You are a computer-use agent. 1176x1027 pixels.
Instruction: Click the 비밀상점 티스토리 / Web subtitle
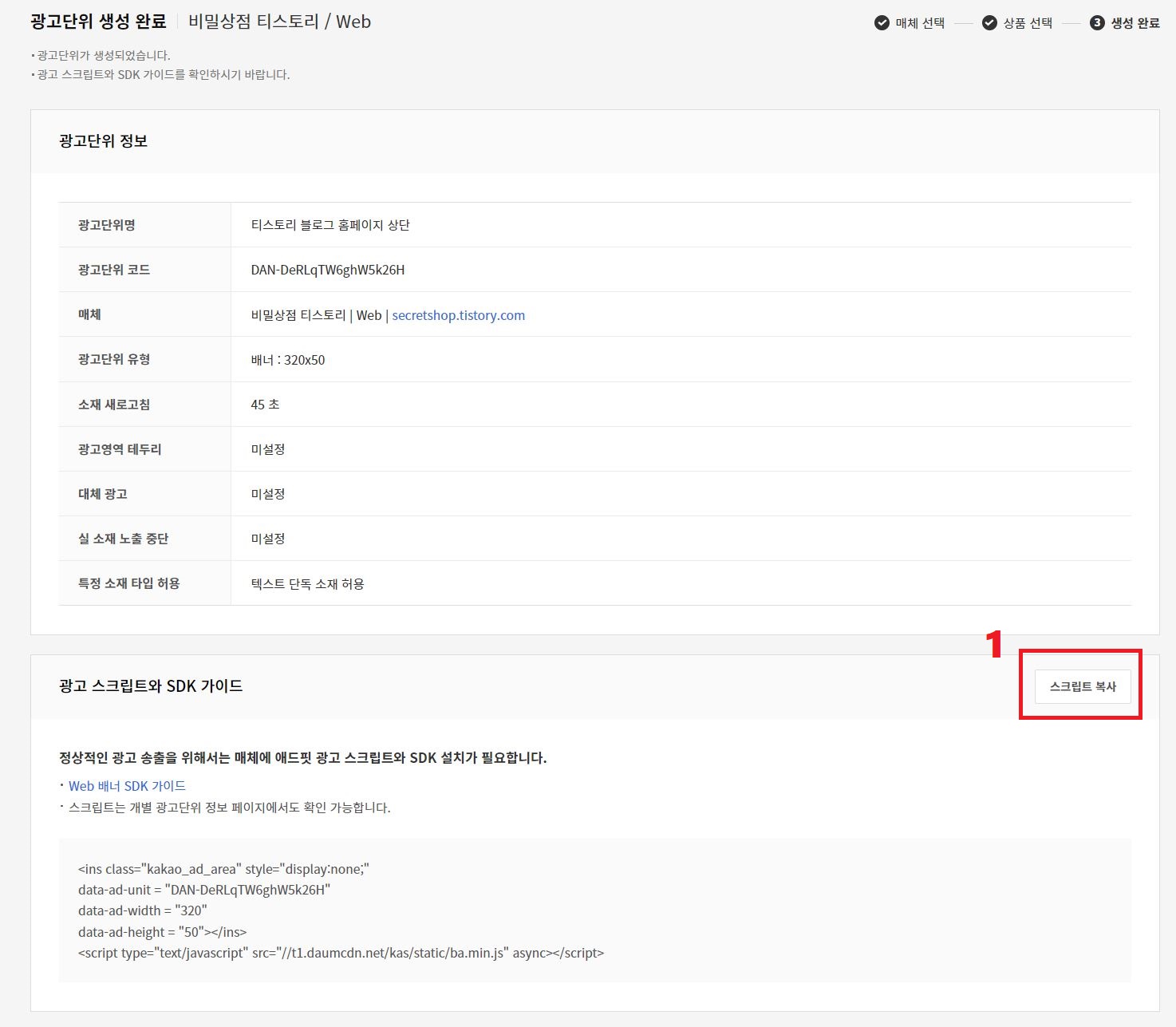[x=280, y=22]
